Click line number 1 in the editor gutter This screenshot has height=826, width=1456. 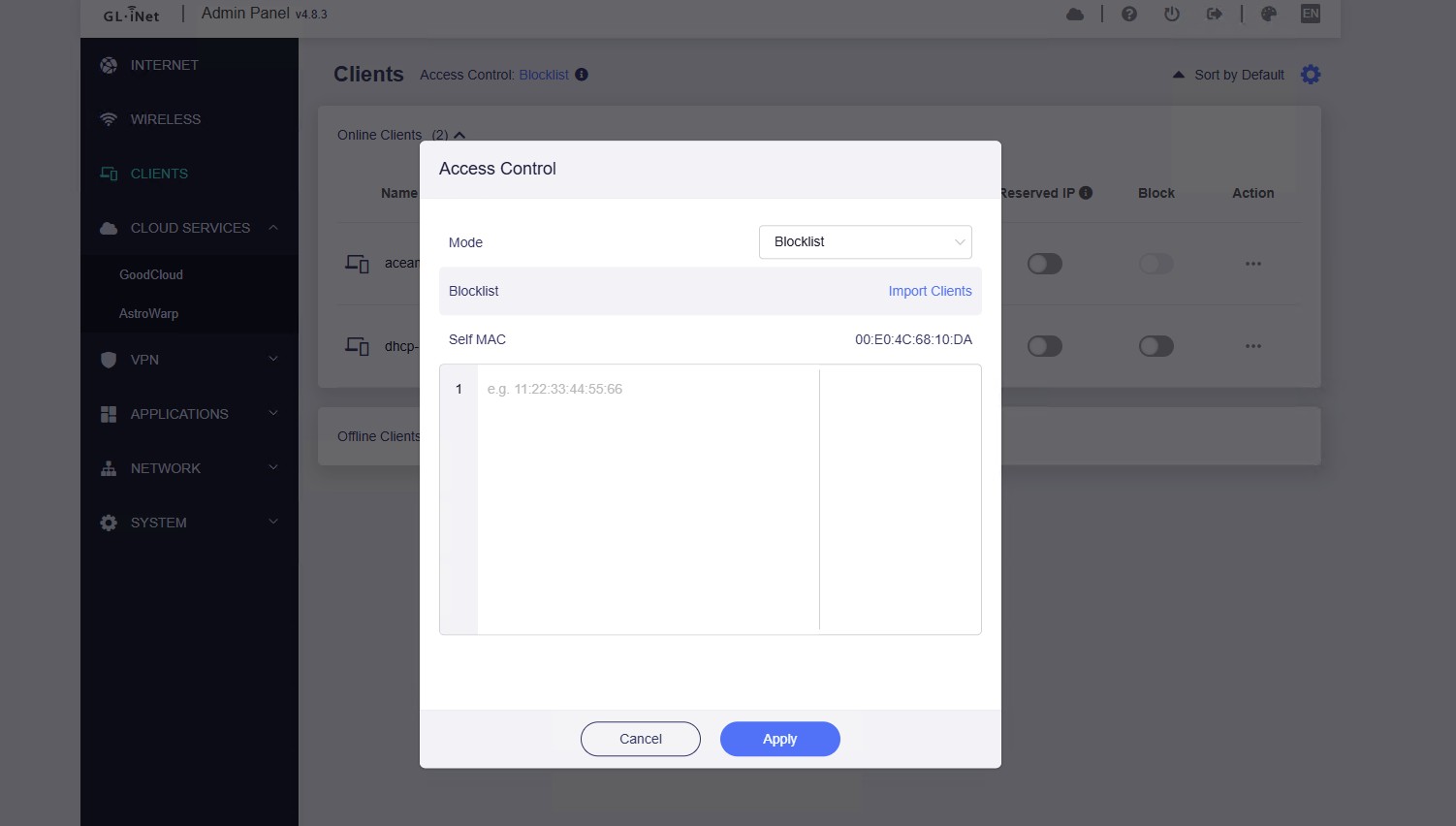[x=459, y=389]
